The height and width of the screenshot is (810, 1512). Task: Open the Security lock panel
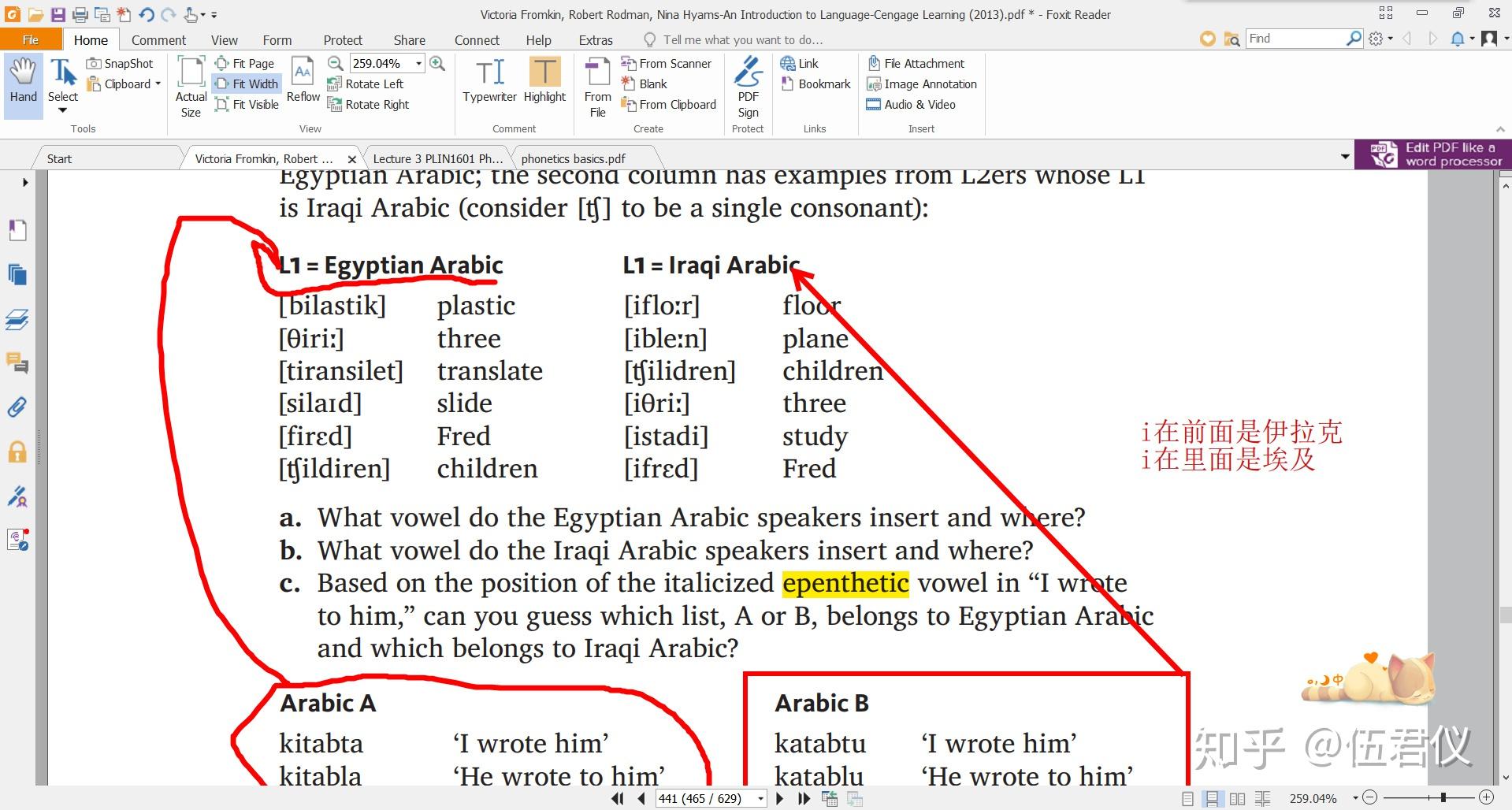click(17, 452)
